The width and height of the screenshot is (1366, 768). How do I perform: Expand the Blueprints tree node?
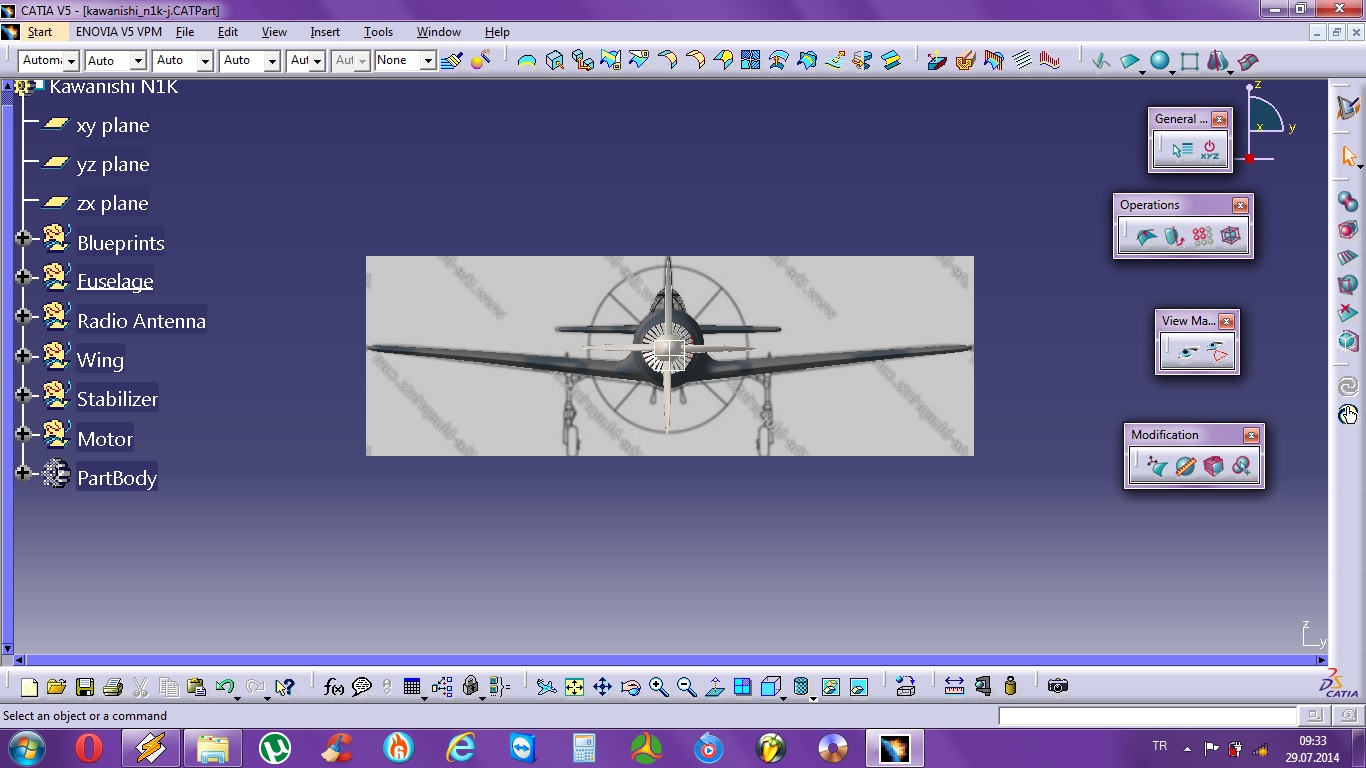[x=23, y=238]
